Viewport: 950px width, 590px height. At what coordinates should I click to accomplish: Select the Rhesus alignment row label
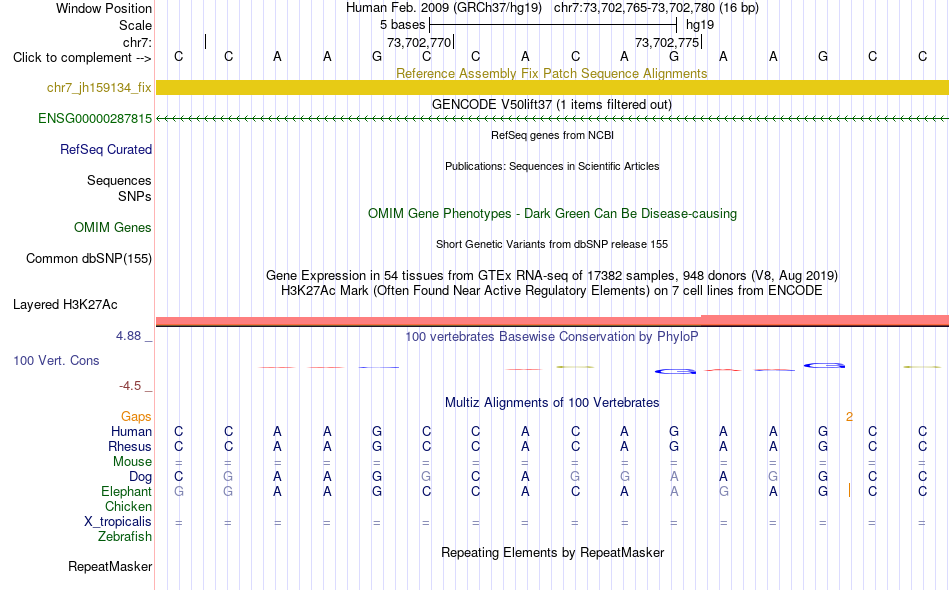(130, 446)
